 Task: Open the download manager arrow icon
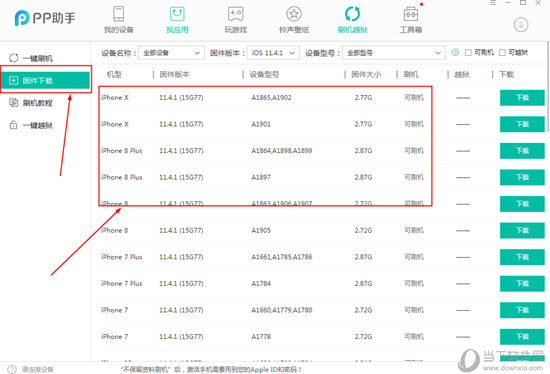click(521, 25)
